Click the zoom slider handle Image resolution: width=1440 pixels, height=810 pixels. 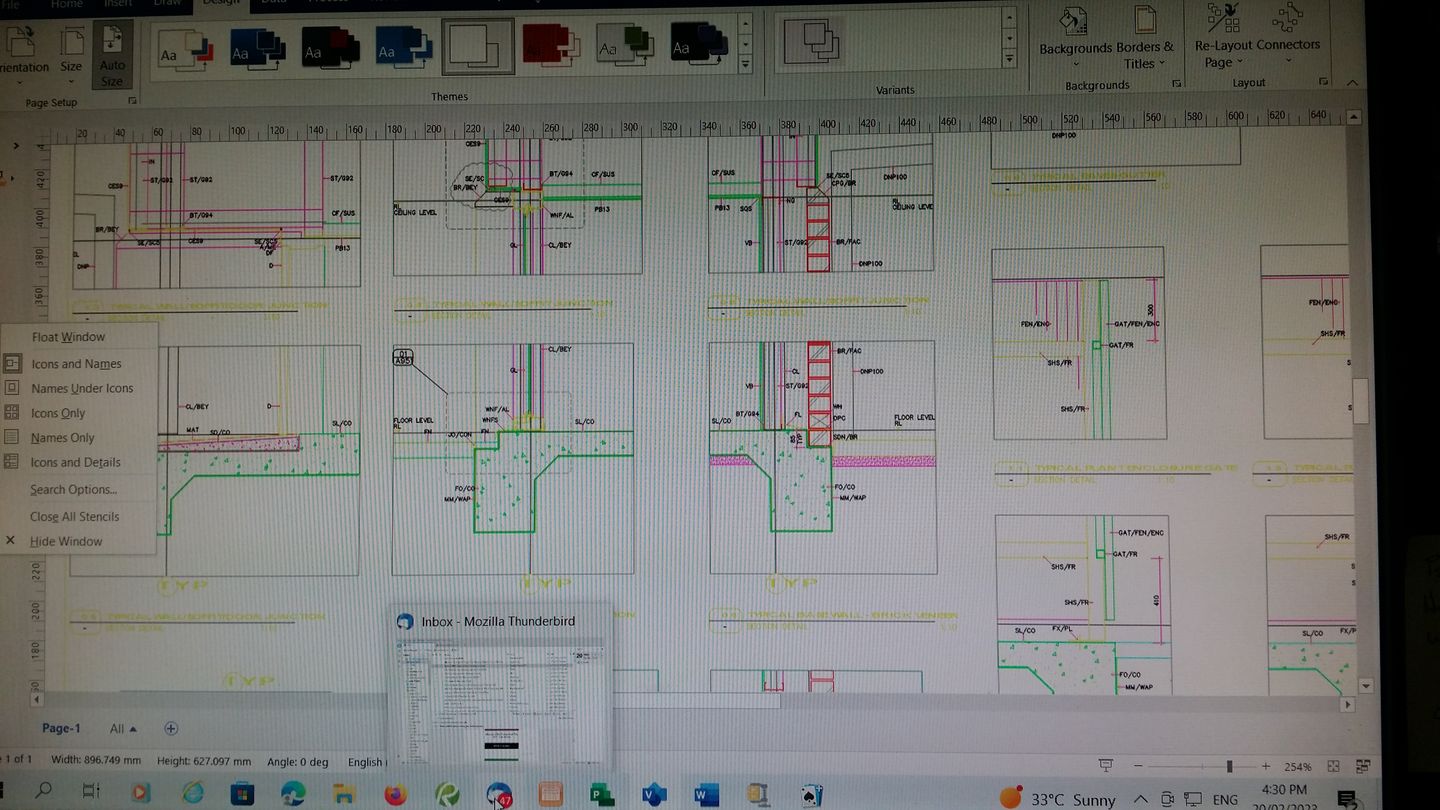click(1229, 766)
